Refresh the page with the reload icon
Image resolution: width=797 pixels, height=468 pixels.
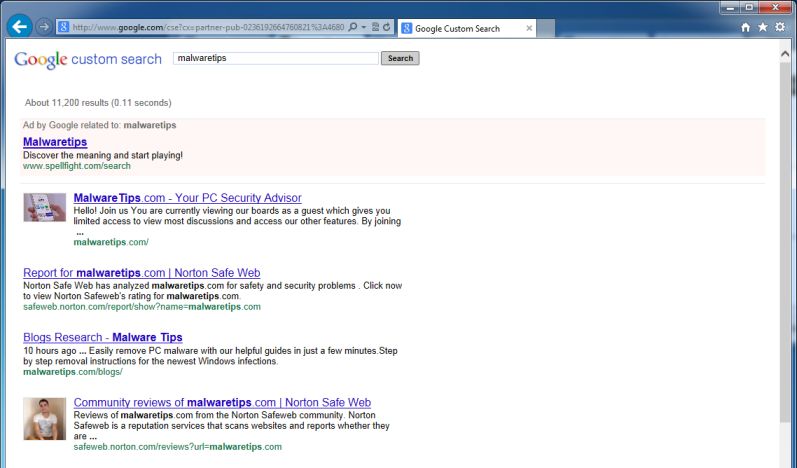386,27
